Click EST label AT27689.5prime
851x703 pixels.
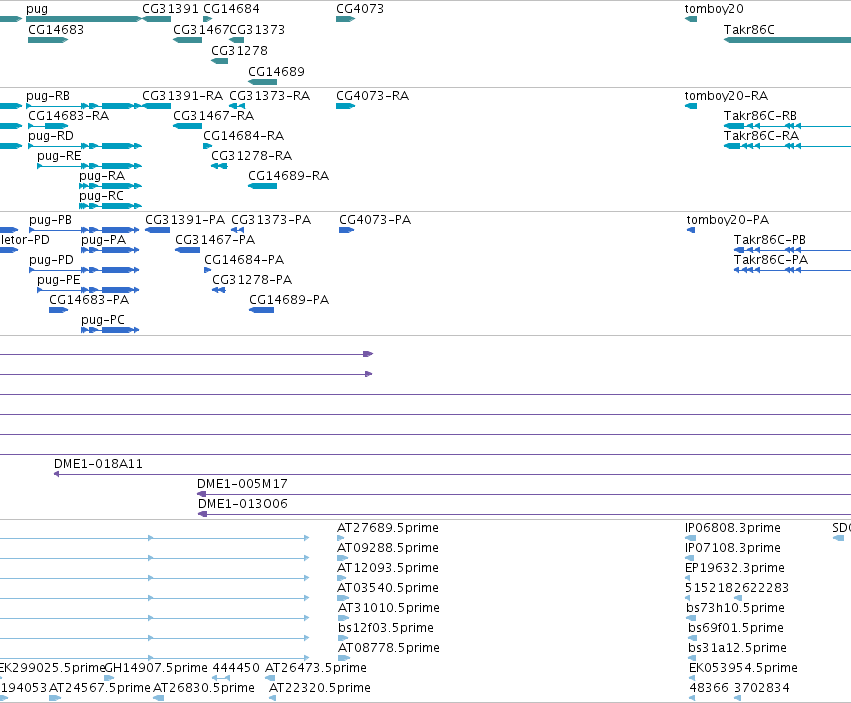point(388,528)
